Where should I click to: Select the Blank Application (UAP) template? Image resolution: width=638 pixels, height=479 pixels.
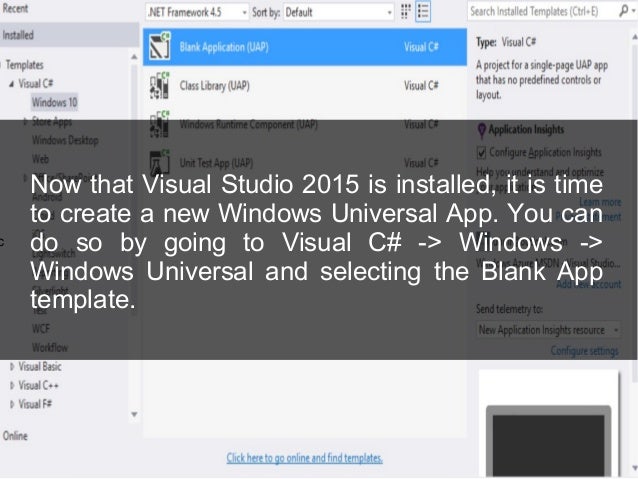305,47
